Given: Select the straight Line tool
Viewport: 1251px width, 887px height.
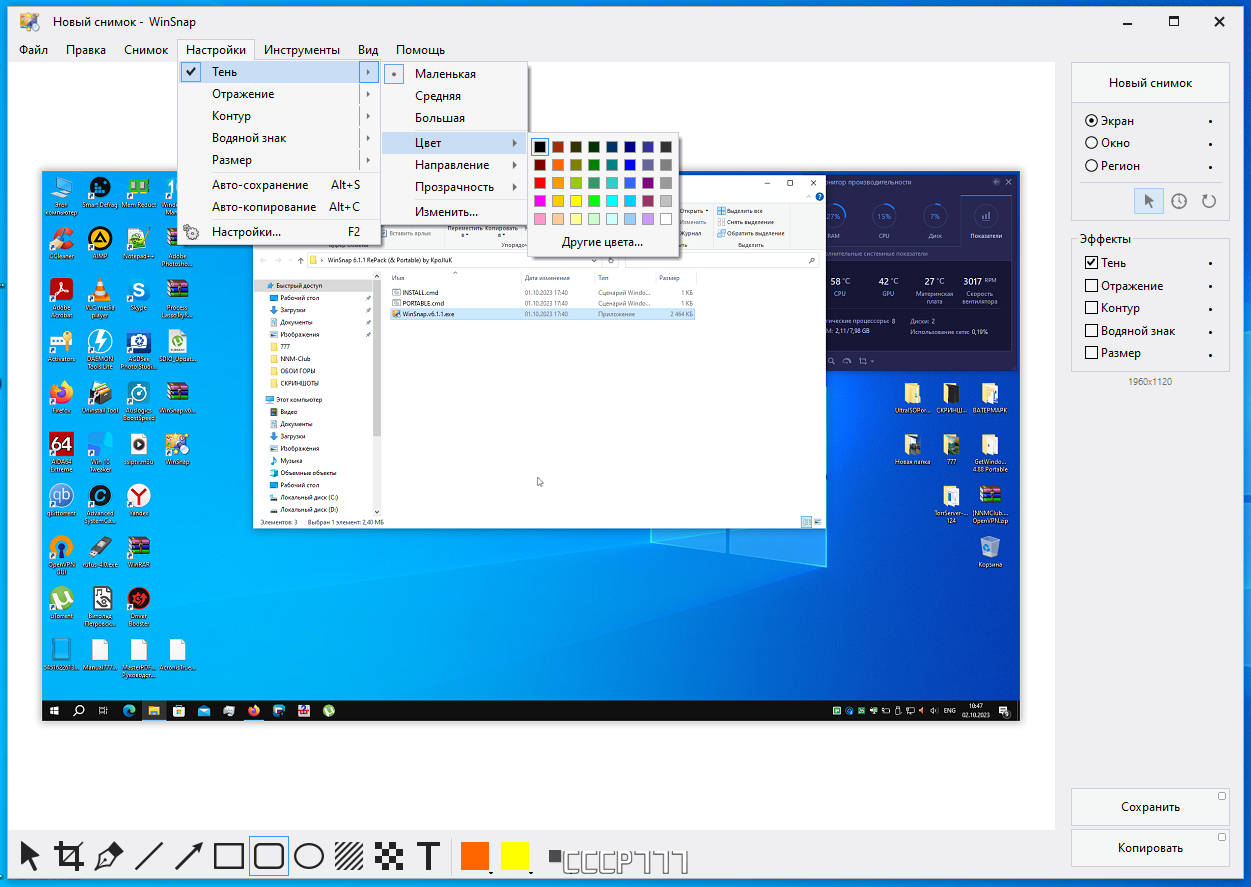Looking at the screenshot, I should [x=149, y=856].
